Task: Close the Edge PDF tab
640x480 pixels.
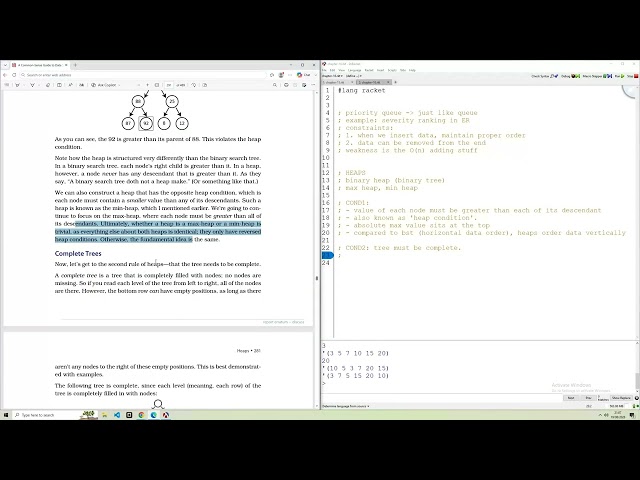Action: click(66, 65)
